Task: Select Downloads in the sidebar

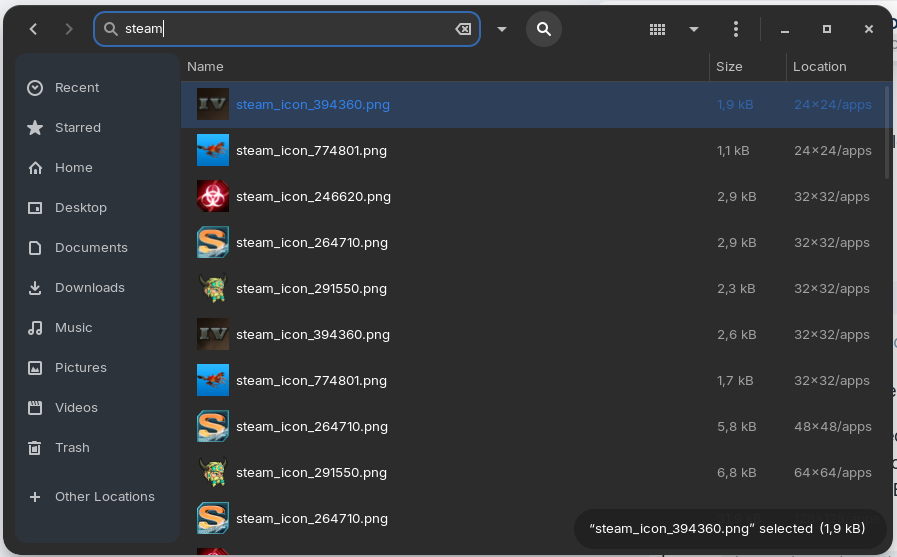Action: (x=89, y=288)
